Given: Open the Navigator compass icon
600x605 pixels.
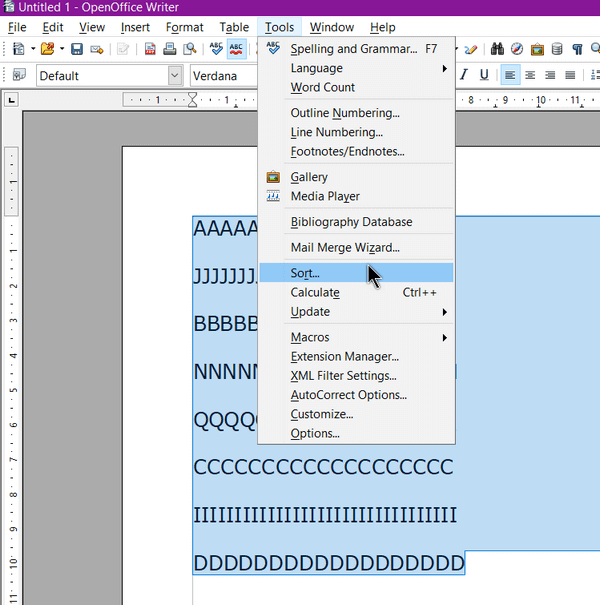Looking at the screenshot, I should click(x=517, y=49).
